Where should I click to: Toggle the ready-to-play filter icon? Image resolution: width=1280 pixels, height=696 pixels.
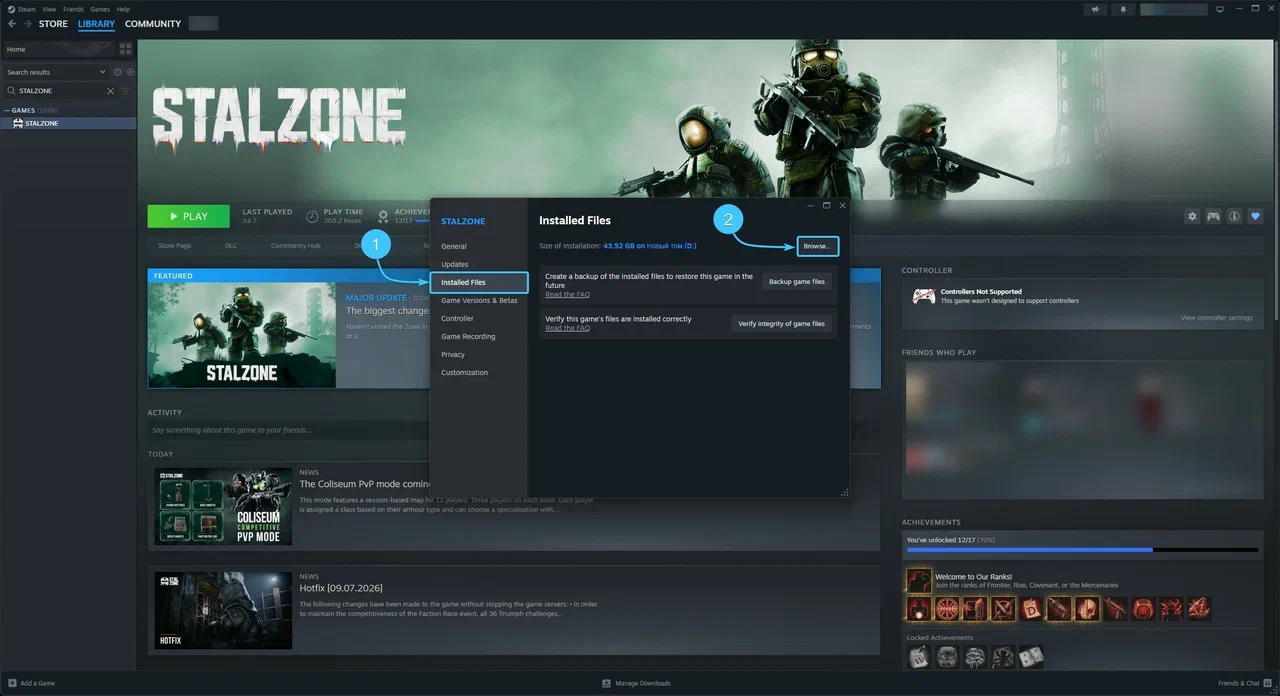pyautogui.click(x=130, y=72)
